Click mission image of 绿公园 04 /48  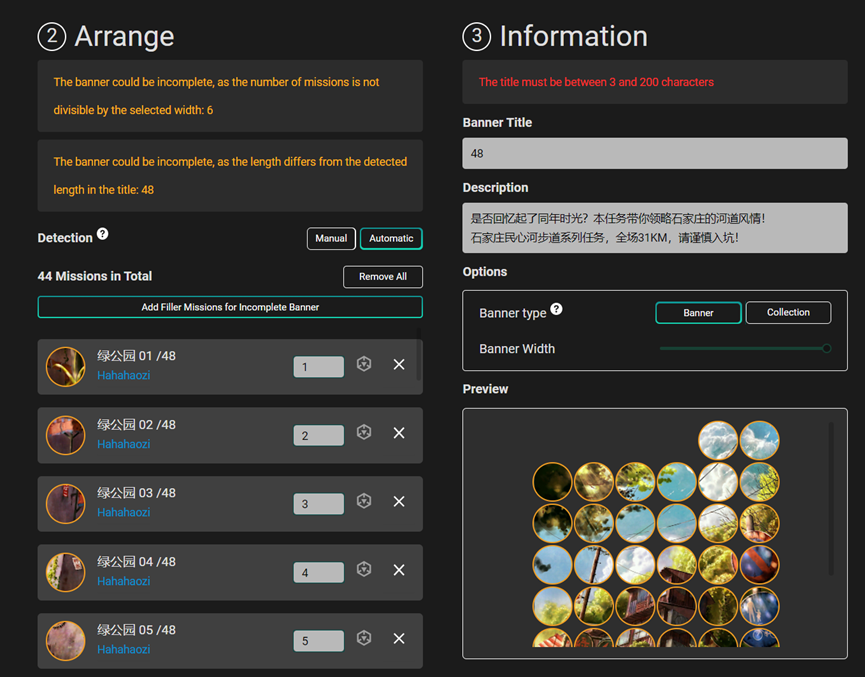pyautogui.click(x=66, y=572)
